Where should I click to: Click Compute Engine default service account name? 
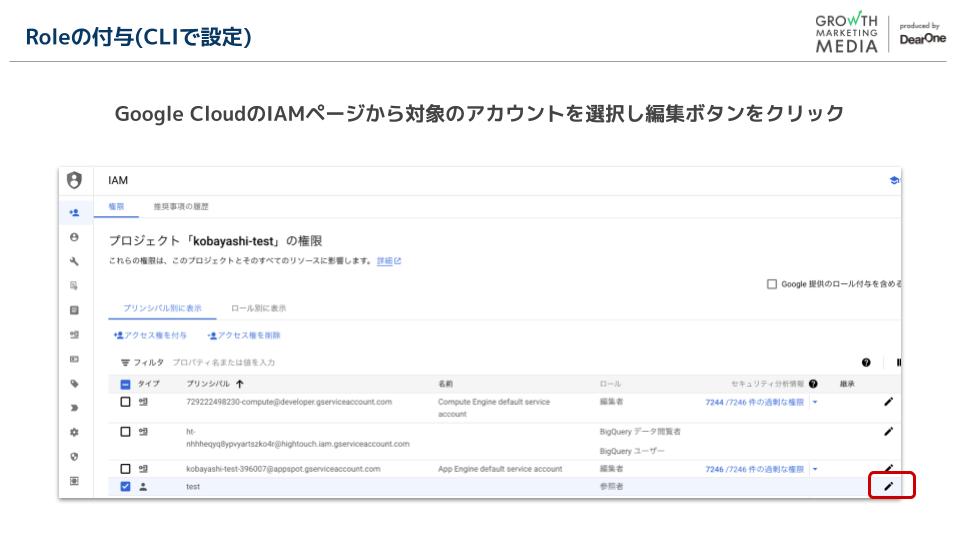click(x=493, y=408)
